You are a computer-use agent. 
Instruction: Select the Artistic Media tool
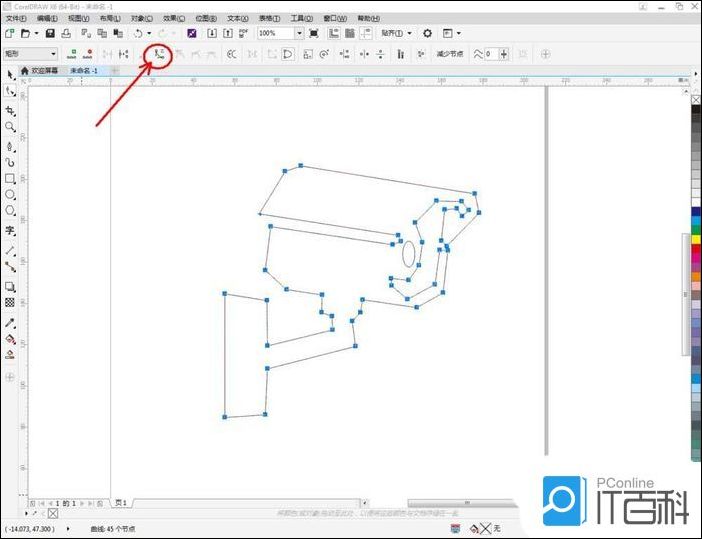click(x=10, y=163)
